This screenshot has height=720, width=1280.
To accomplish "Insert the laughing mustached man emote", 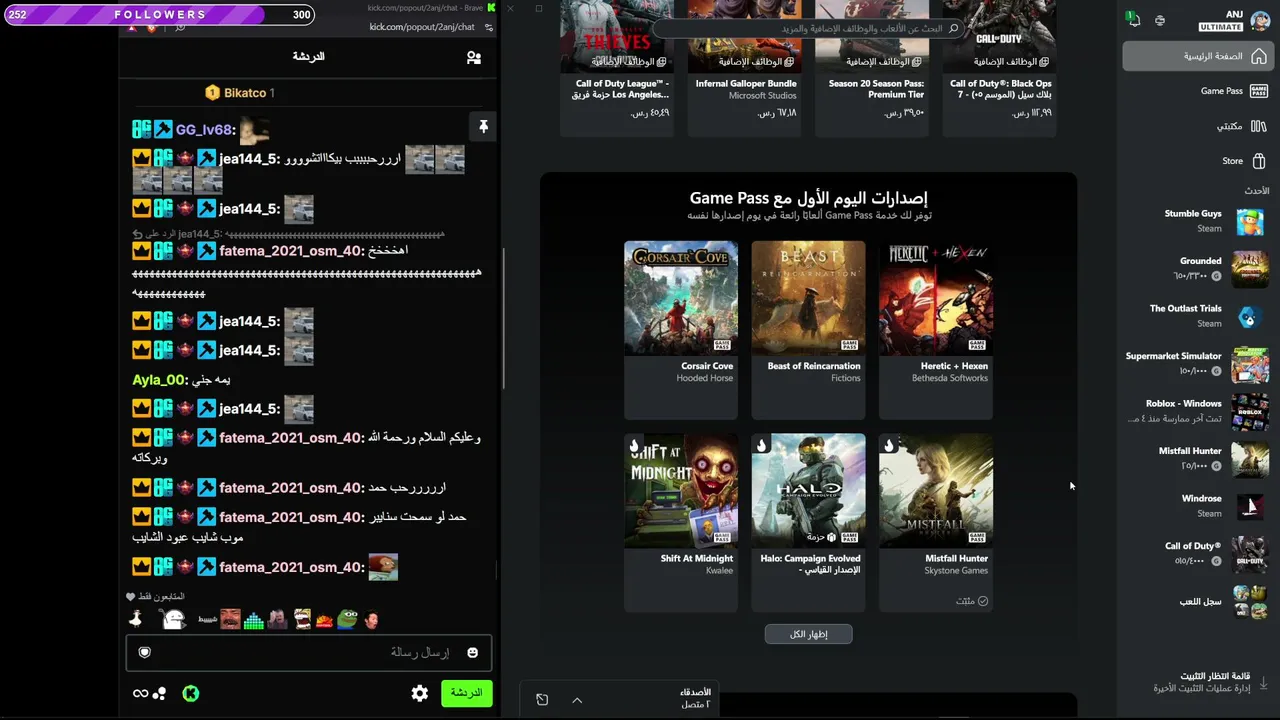I will (x=230, y=619).
